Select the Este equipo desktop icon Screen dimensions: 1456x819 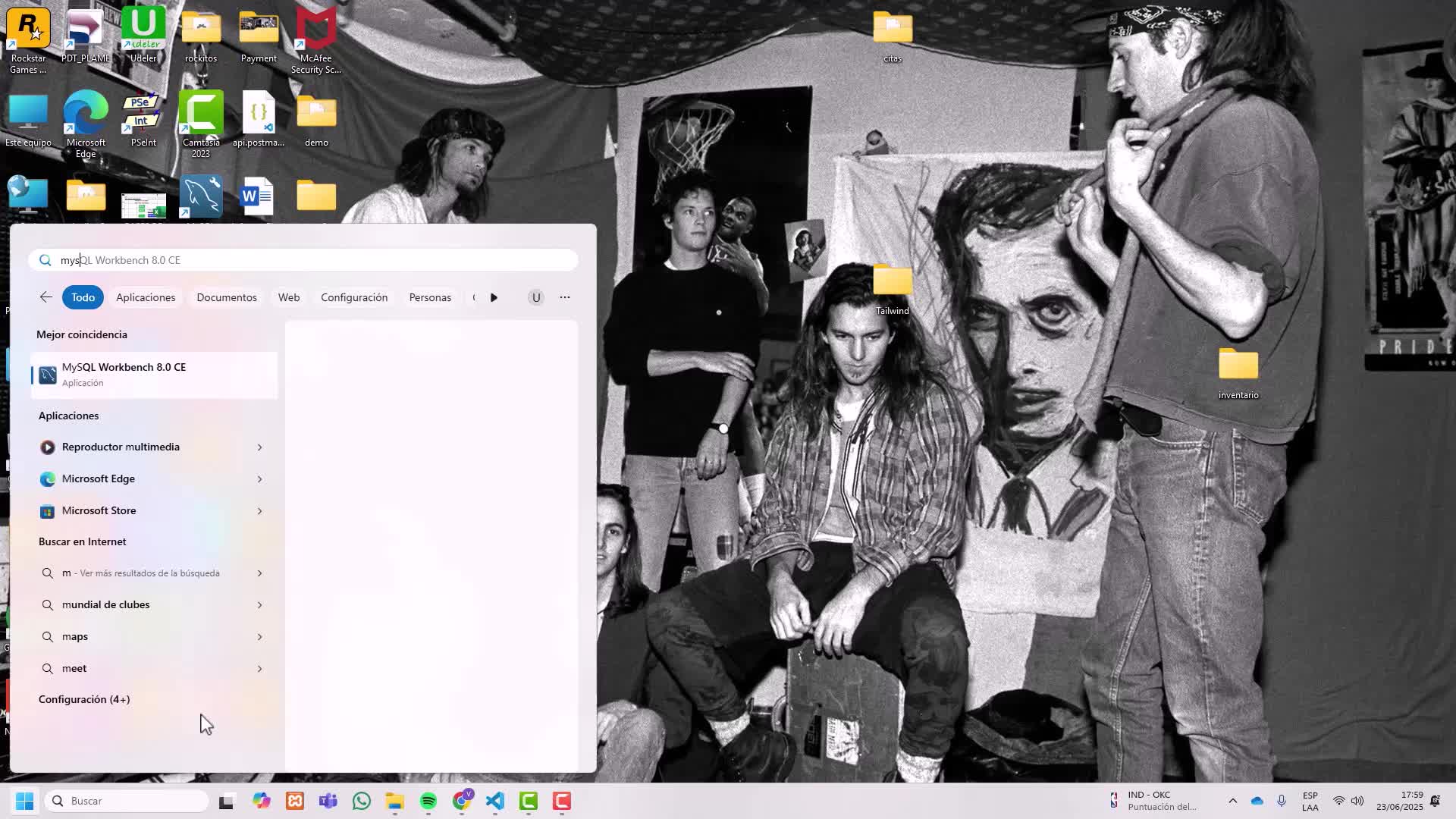coord(28,119)
